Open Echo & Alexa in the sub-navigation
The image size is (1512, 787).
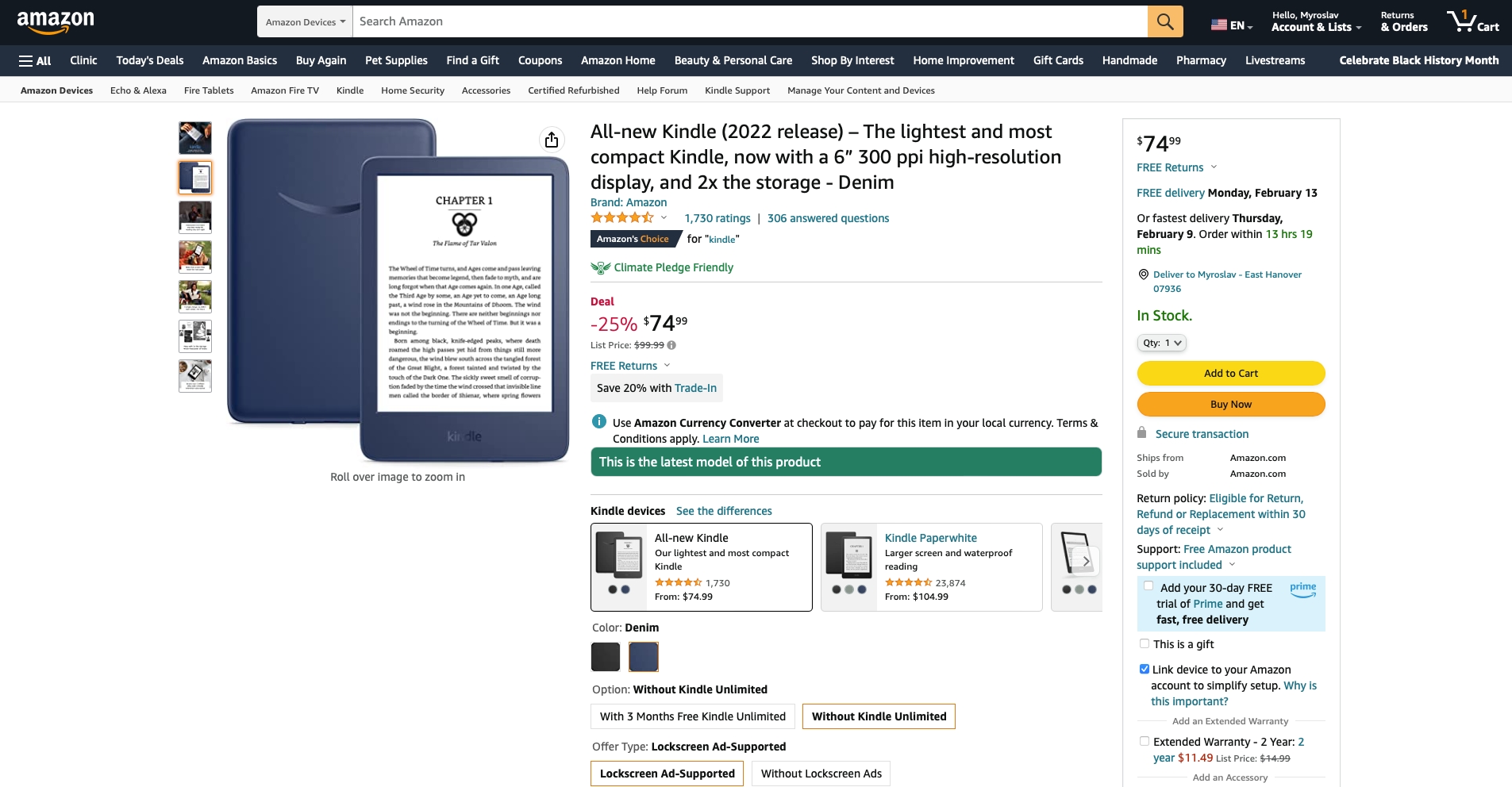(x=138, y=90)
